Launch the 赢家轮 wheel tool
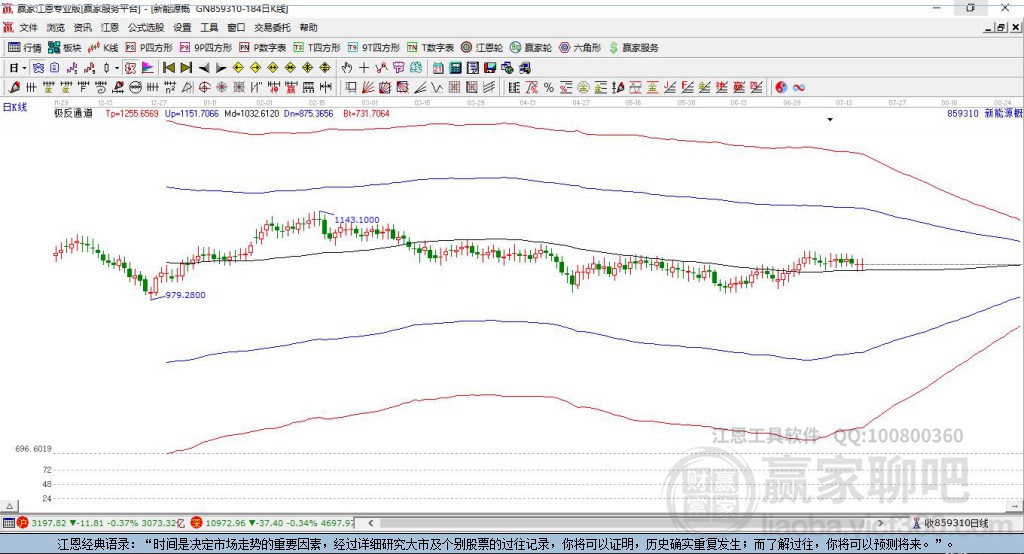 pos(531,48)
